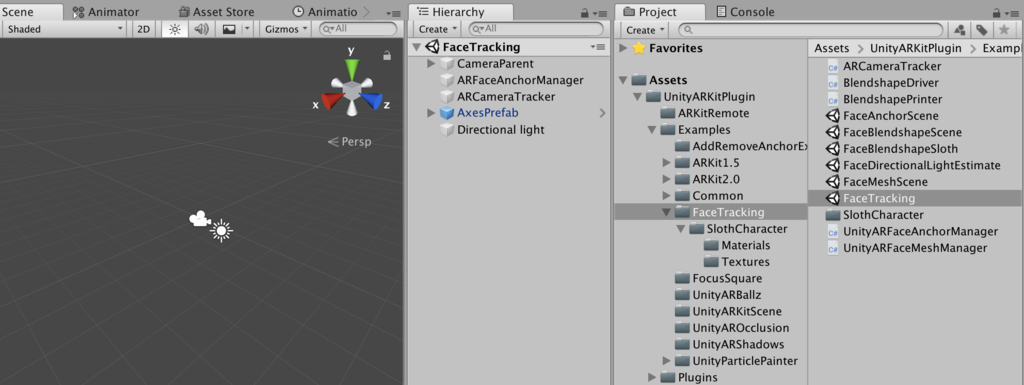This screenshot has width=1024, height=385.
Task: Select the camera gizmo in scene
Action: click(199, 219)
